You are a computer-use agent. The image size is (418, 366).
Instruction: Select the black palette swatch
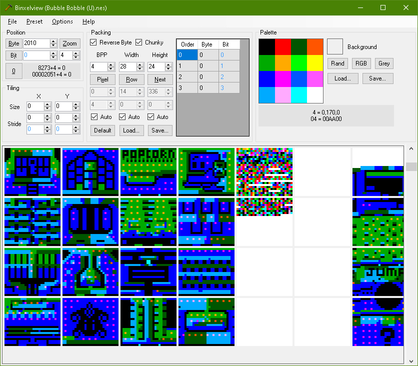(267, 47)
